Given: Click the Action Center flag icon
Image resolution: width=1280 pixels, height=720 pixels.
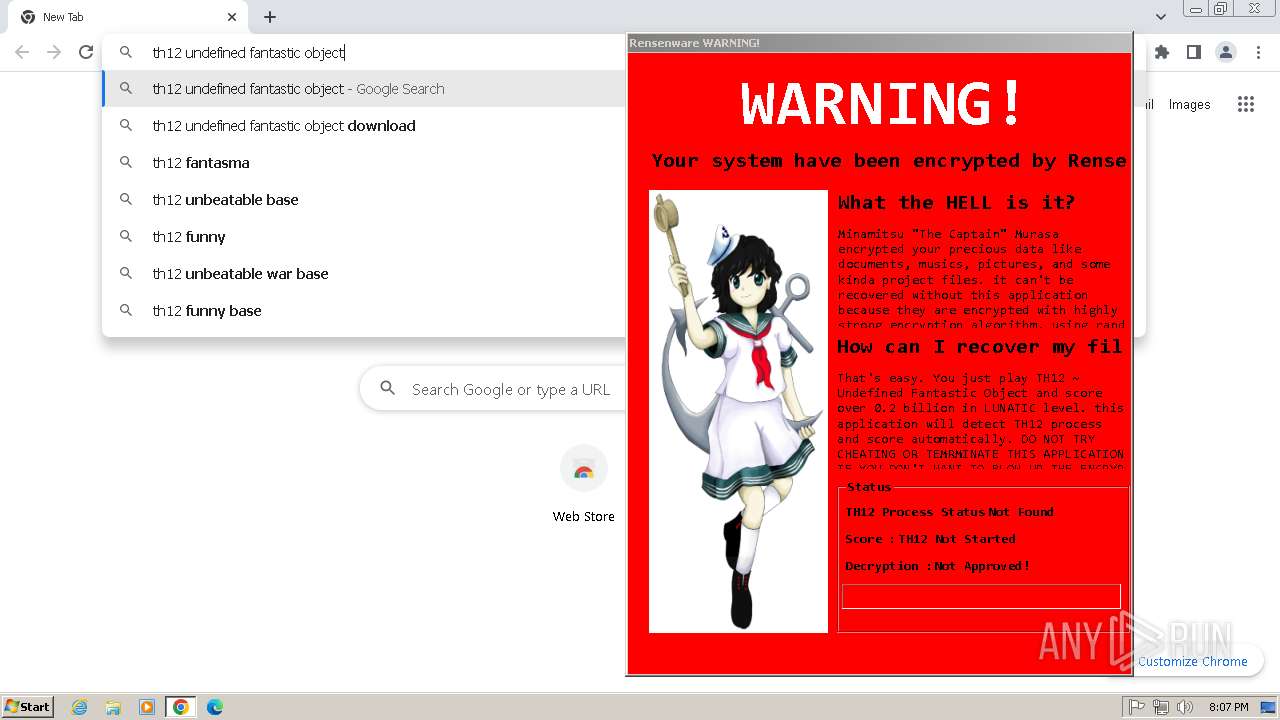Looking at the screenshot, I should point(1137,707).
